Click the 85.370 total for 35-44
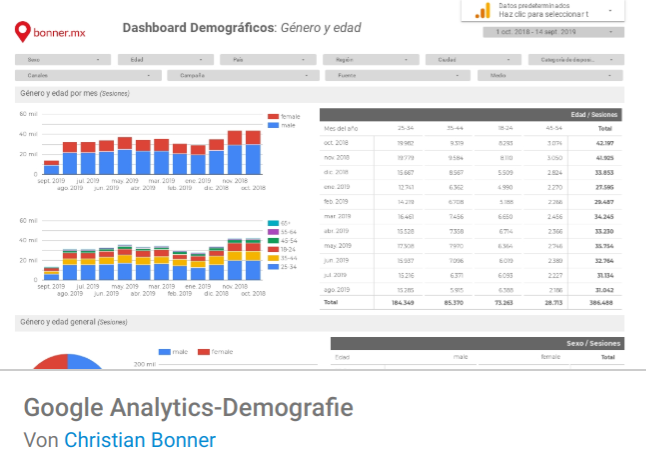646x459 pixels. pos(453,302)
